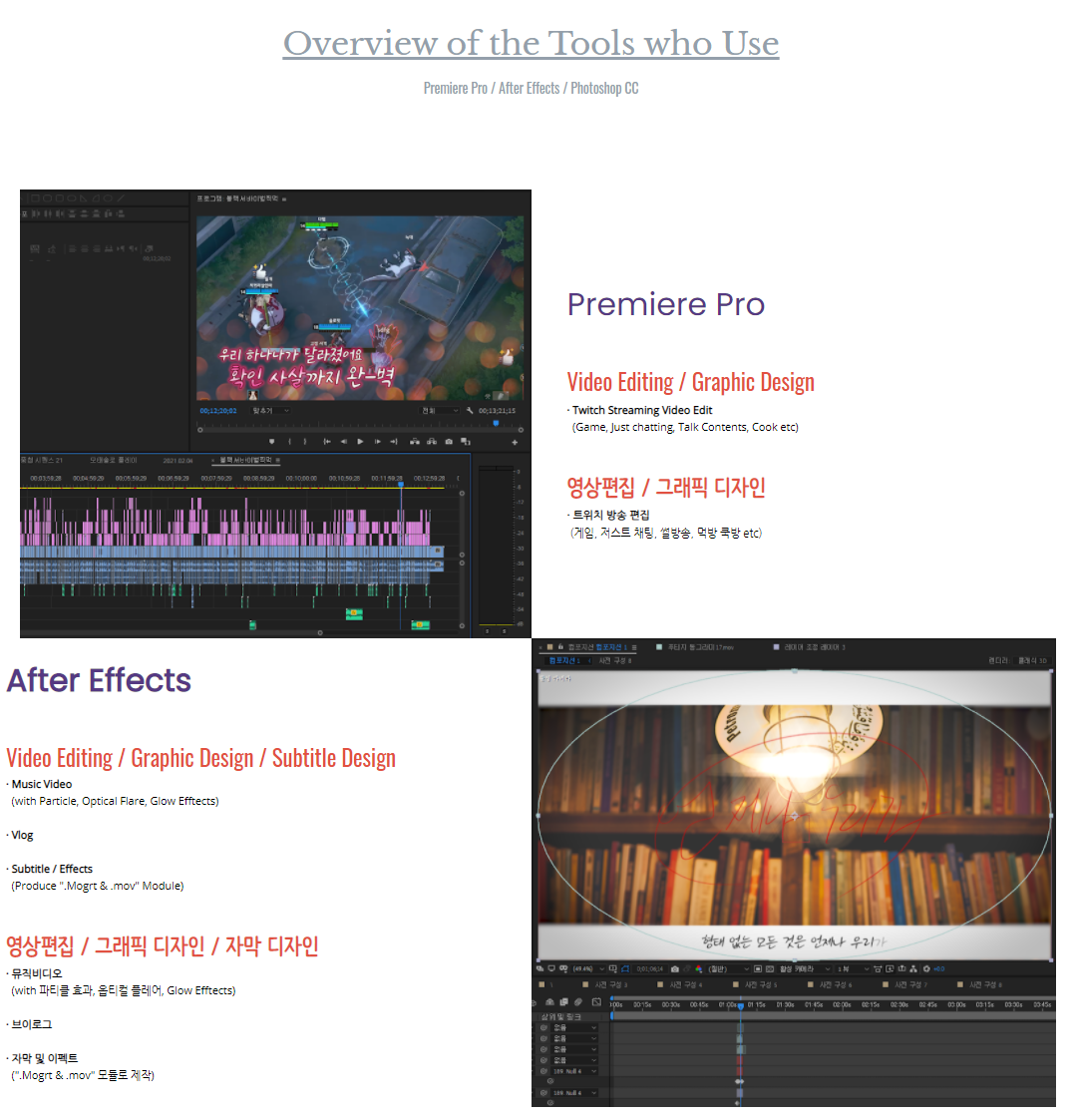Viewport: 1074px width, 1120px height.
Task: Click After Effects current time 0;01;06;14
Action: (x=650, y=969)
